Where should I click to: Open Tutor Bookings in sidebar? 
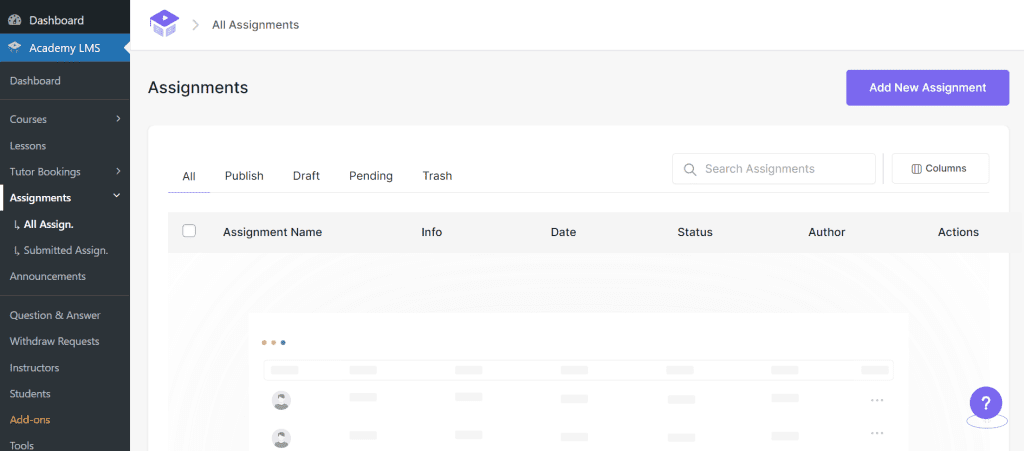click(45, 172)
